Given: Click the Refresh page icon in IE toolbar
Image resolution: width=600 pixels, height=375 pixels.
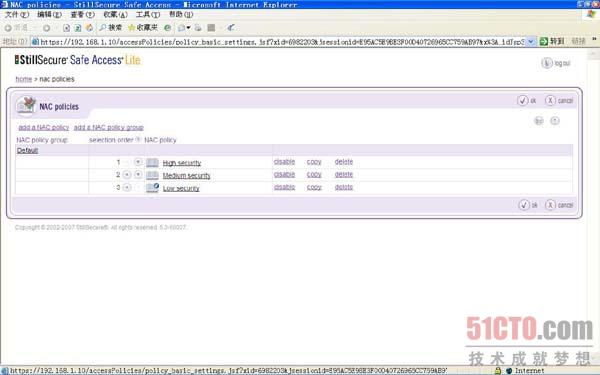Looking at the screenshot, I should click(x=78, y=28).
